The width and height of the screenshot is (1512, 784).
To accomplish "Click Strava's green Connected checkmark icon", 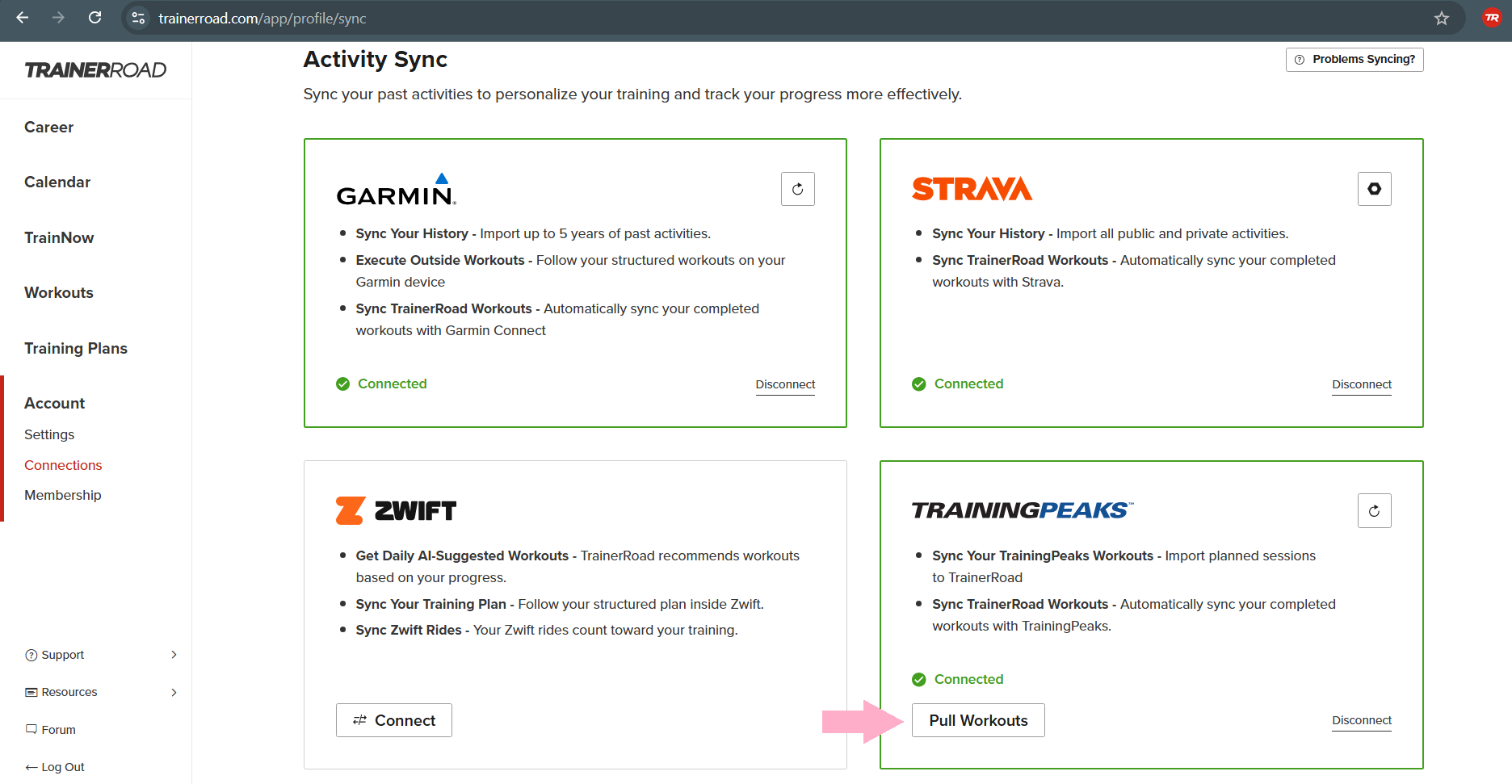I will point(918,384).
